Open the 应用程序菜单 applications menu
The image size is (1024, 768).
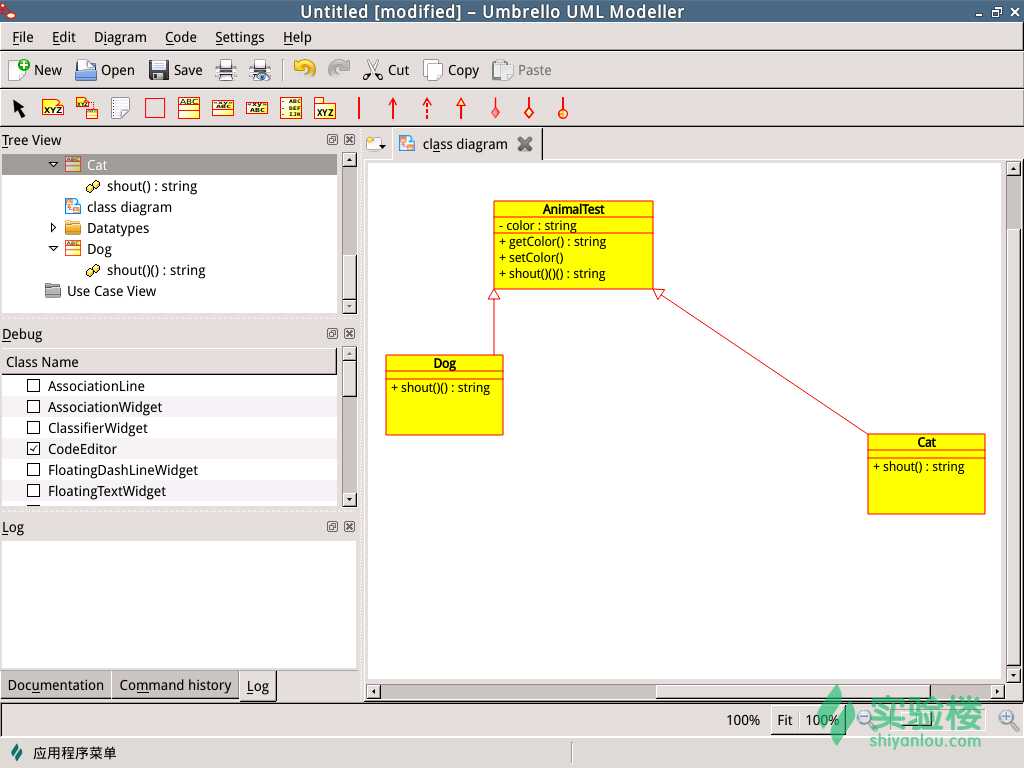click(64, 752)
